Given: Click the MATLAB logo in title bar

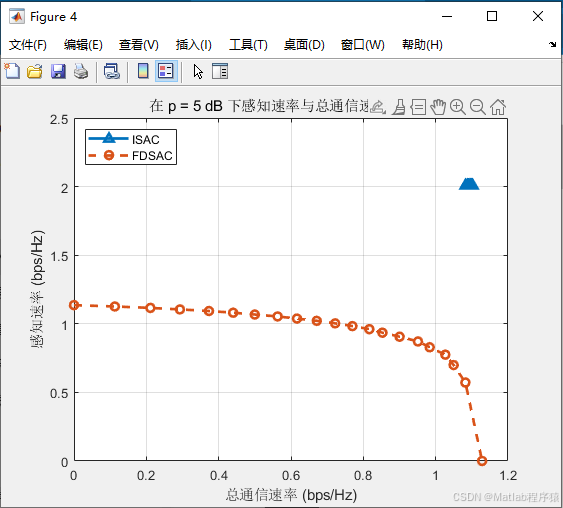Looking at the screenshot, I should (17, 17).
